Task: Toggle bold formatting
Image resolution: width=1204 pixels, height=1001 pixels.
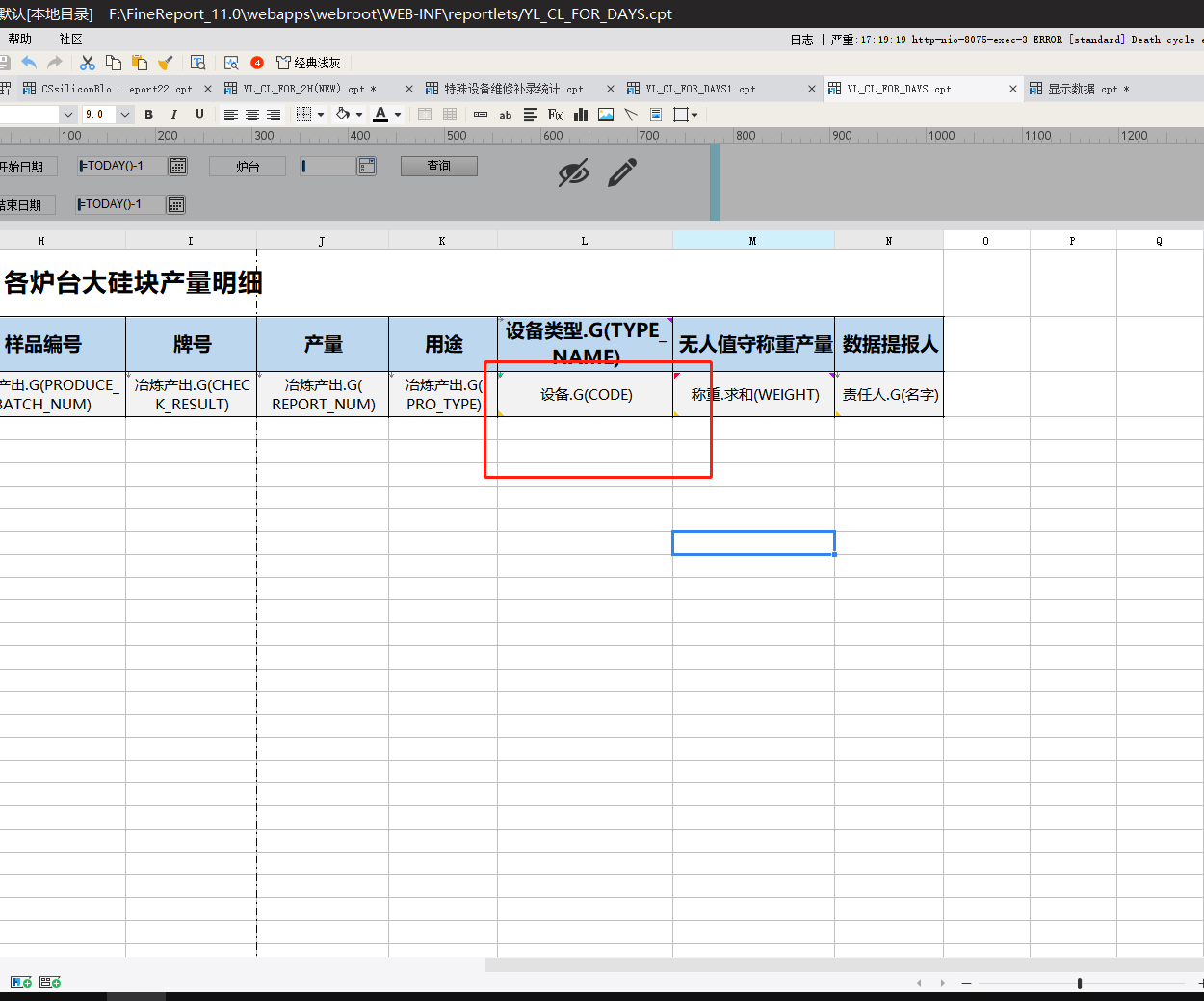Action: click(148, 115)
